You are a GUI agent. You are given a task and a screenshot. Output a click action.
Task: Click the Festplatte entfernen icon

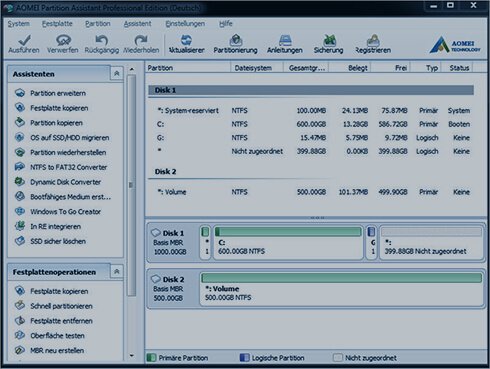pyautogui.click(x=20, y=321)
